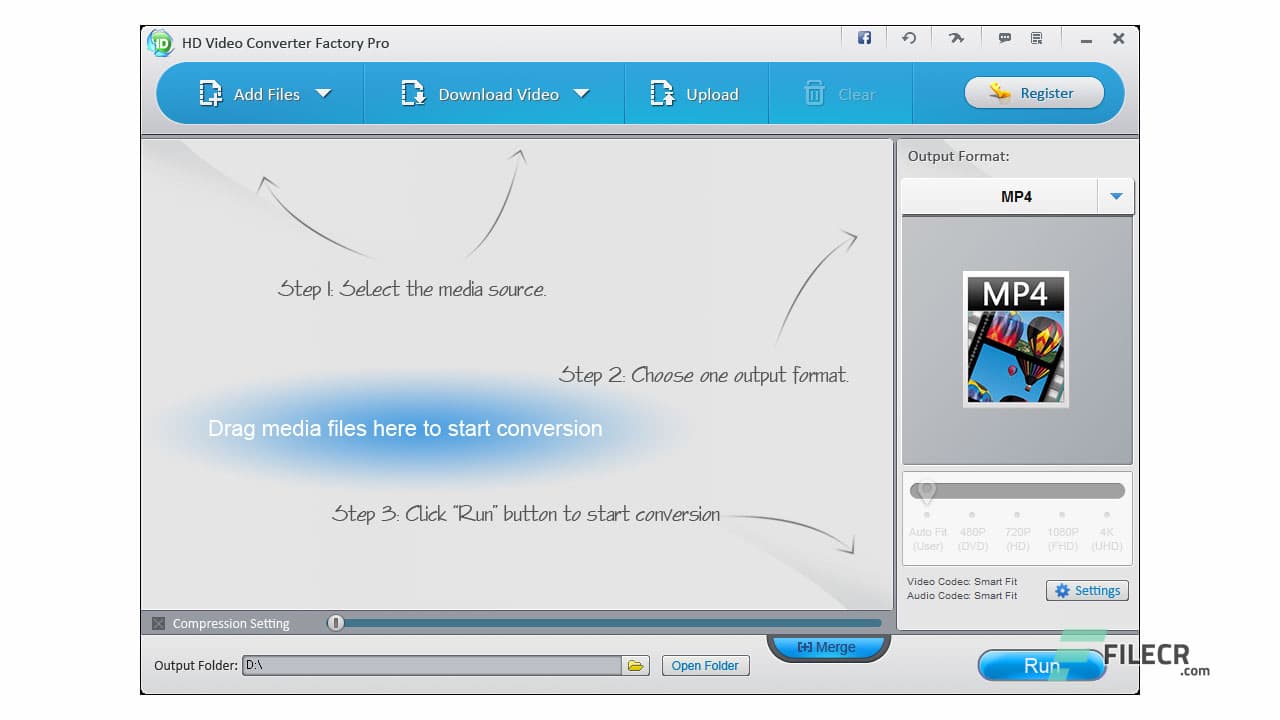Click the Clear toolbar item

[840, 93]
